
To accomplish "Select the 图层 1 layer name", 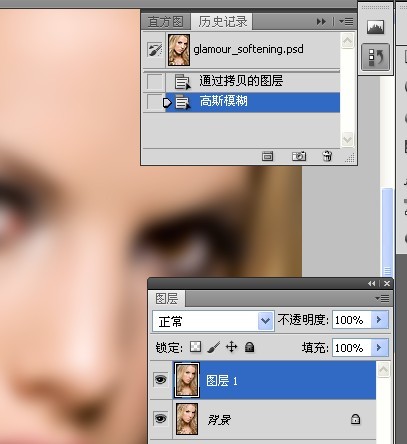I will coord(222,380).
